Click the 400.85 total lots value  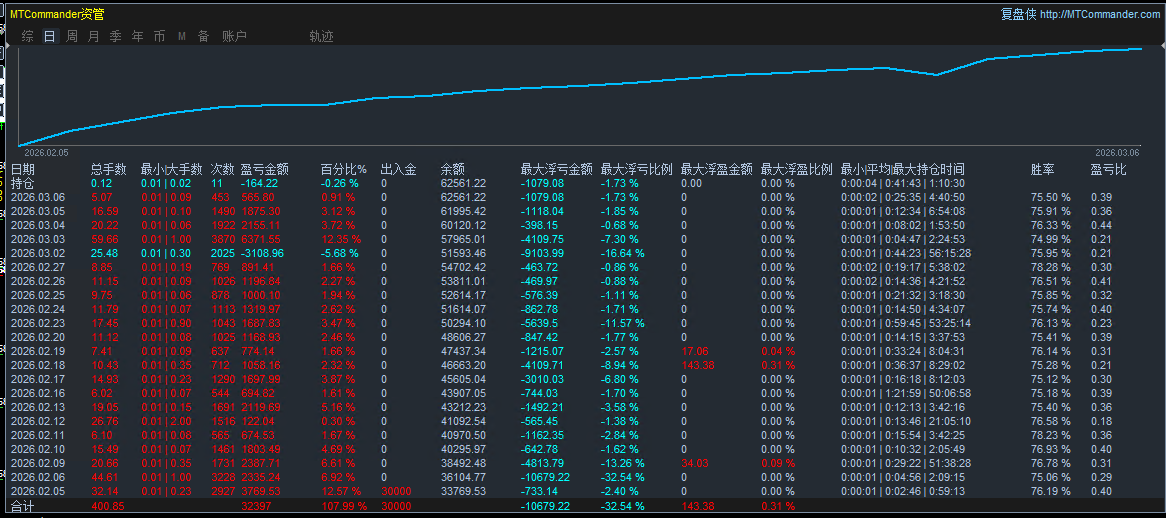point(108,506)
